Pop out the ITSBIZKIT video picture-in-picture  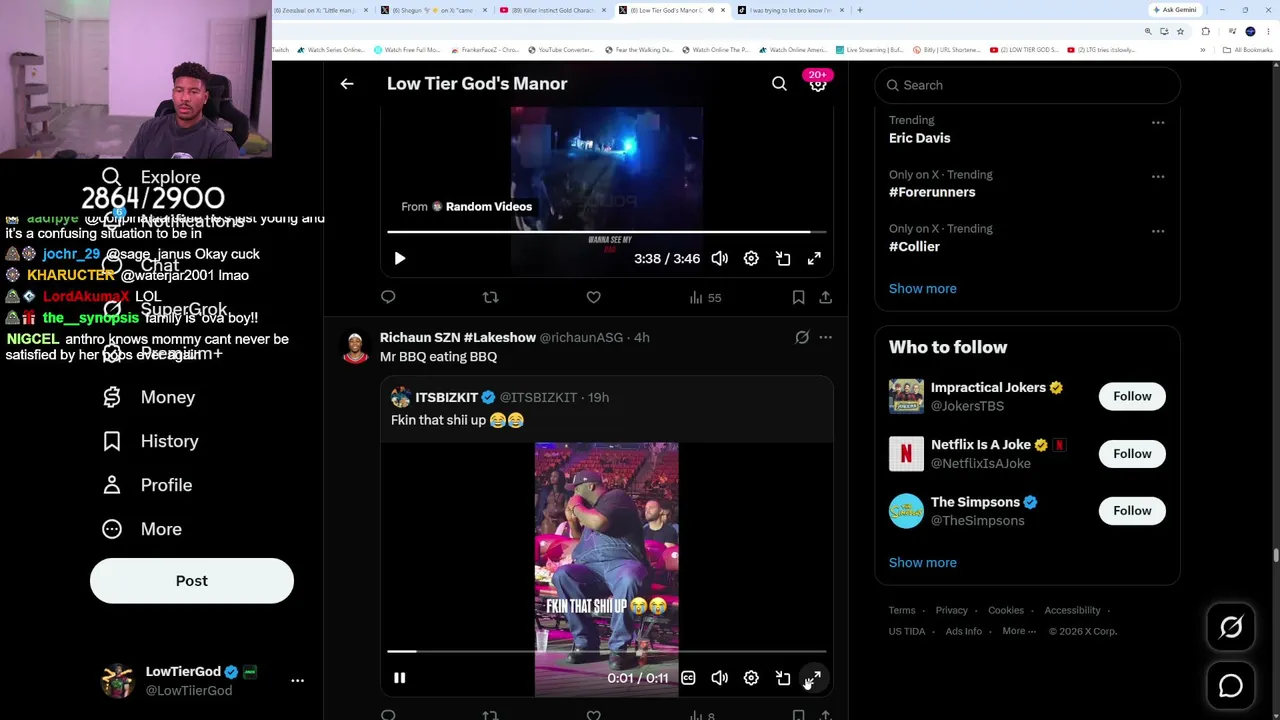coord(783,678)
